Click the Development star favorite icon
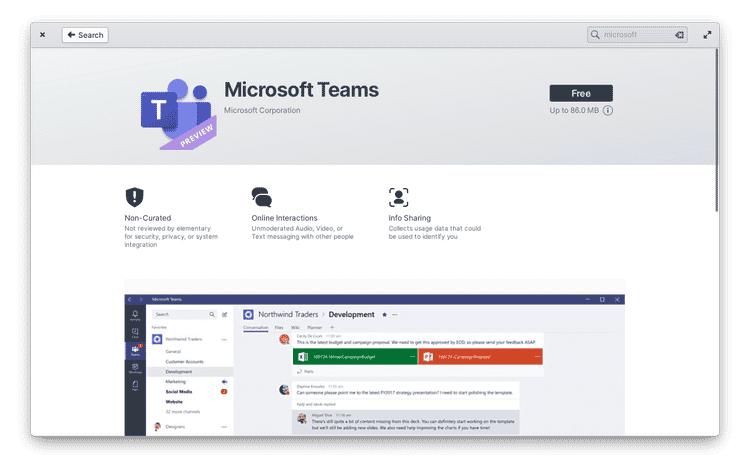This screenshot has width=750, height=475. [x=384, y=315]
